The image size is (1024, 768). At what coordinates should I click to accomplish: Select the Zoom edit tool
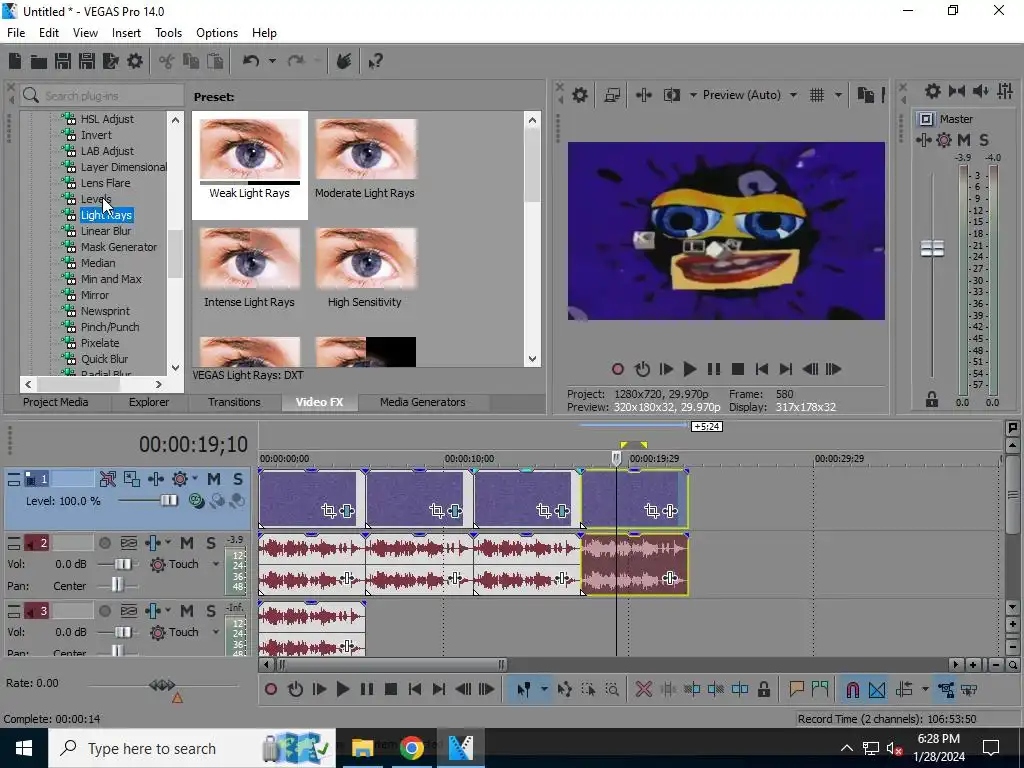(x=612, y=690)
